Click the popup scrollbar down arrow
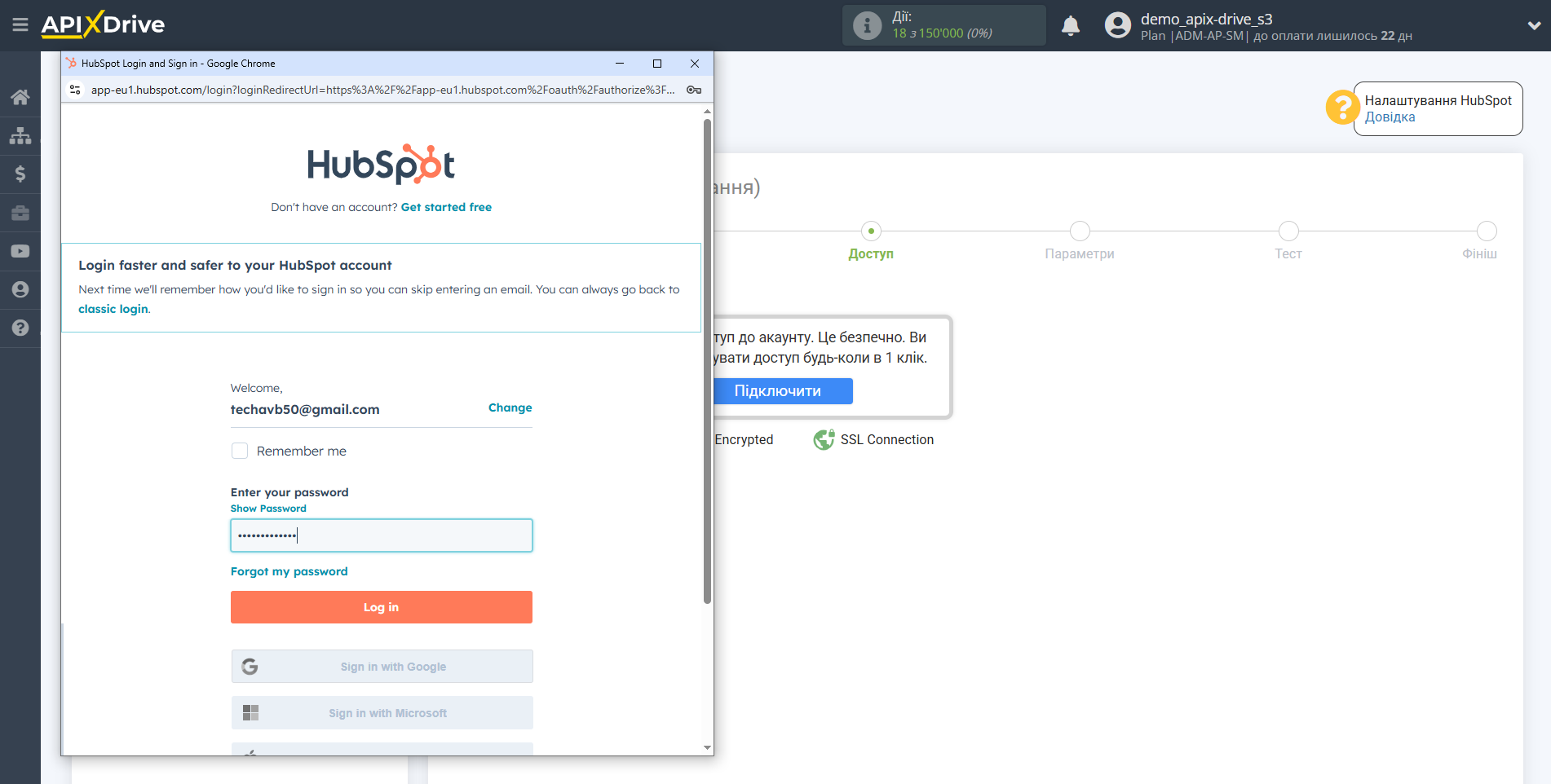This screenshot has width=1551, height=784. pos(707,747)
